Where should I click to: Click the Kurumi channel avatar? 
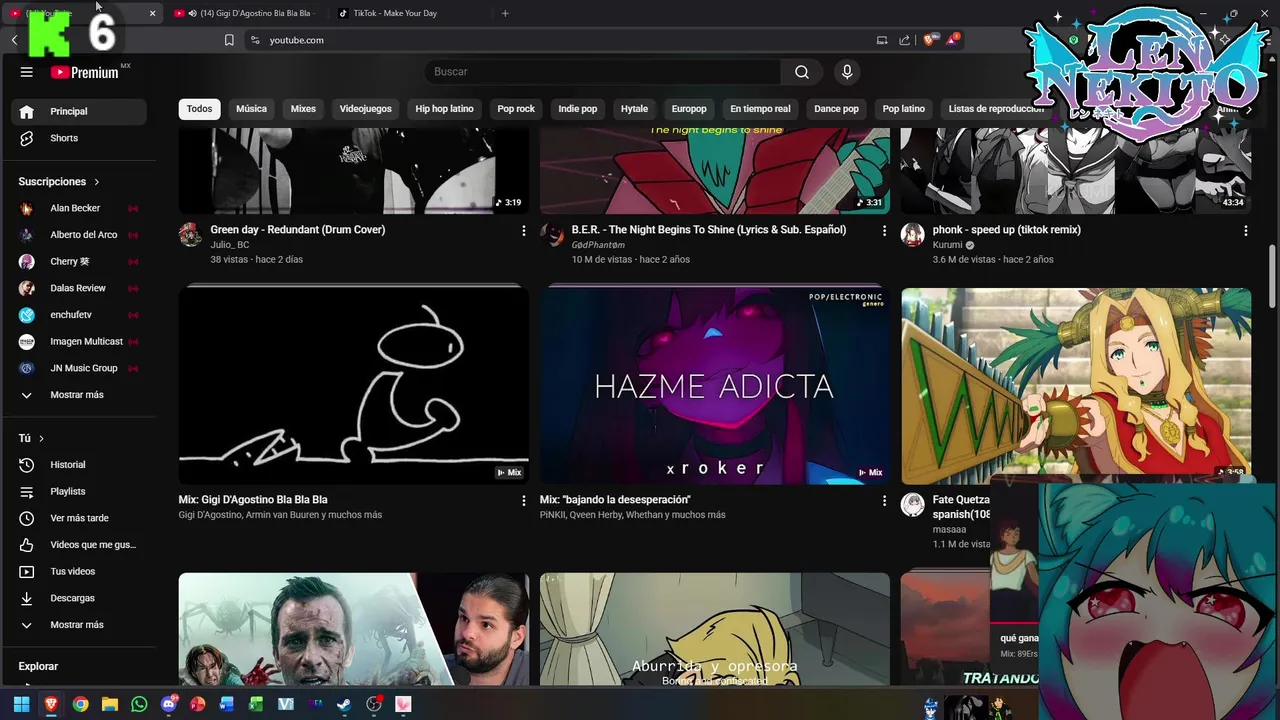(x=912, y=235)
